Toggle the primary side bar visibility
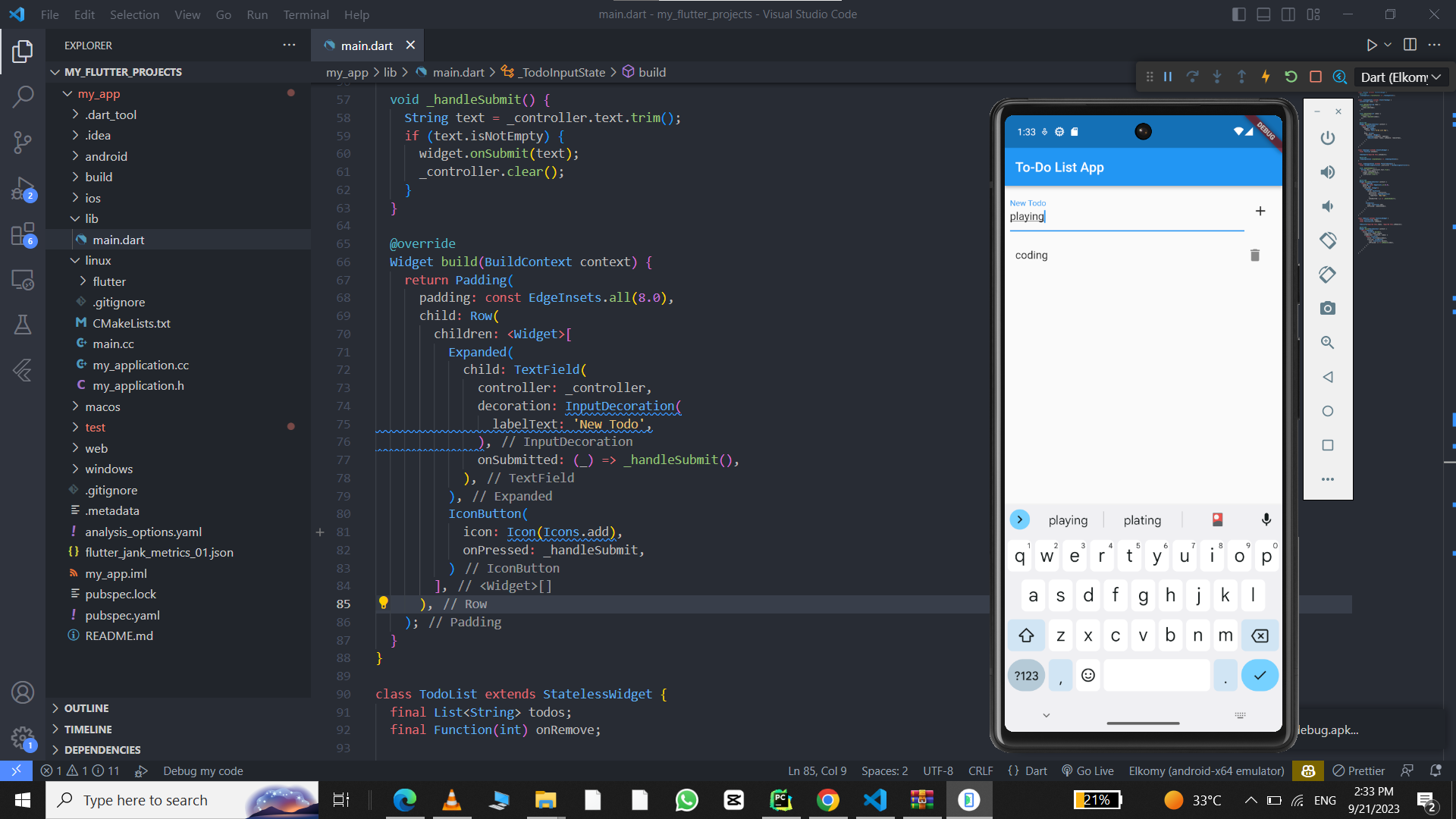Image resolution: width=1456 pixels, height=819 pixels. 1238,14
